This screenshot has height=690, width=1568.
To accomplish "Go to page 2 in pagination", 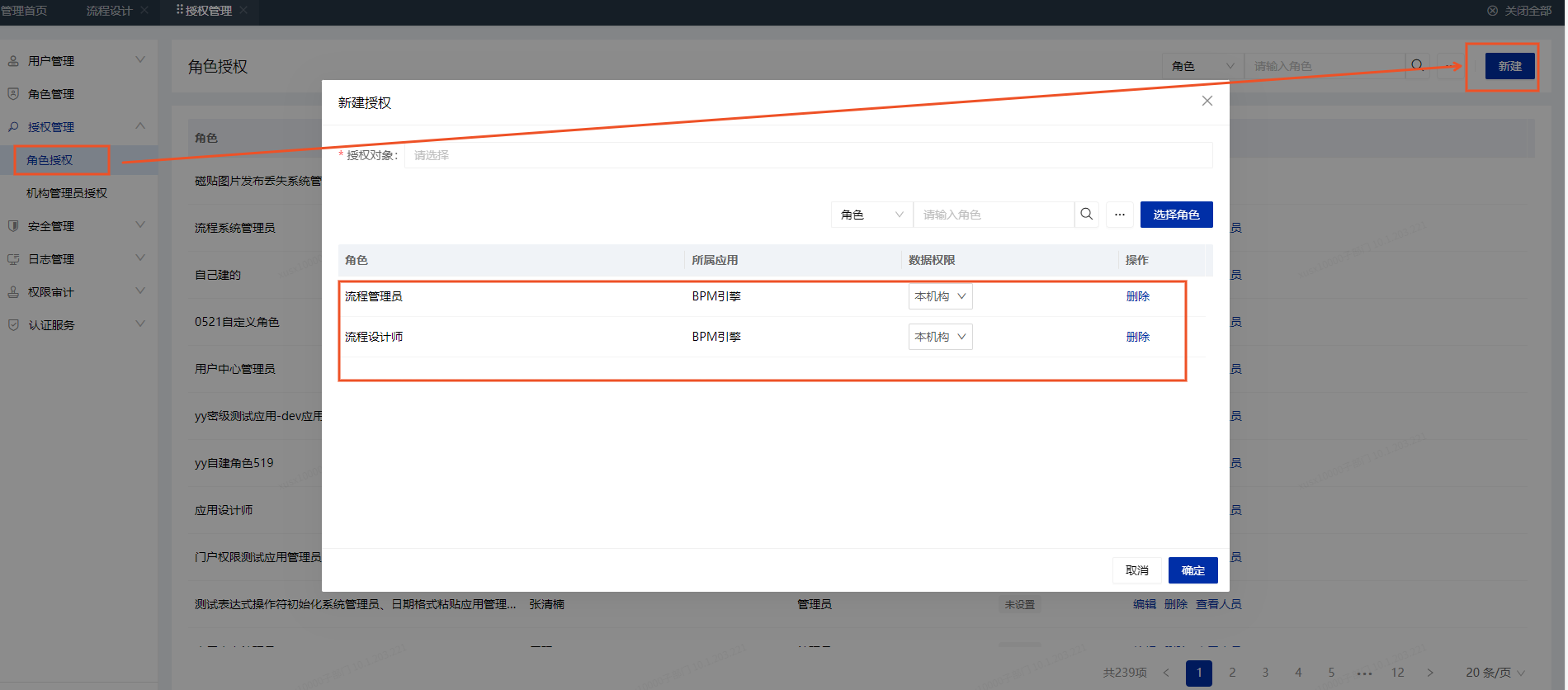I will coord(1232,673).
